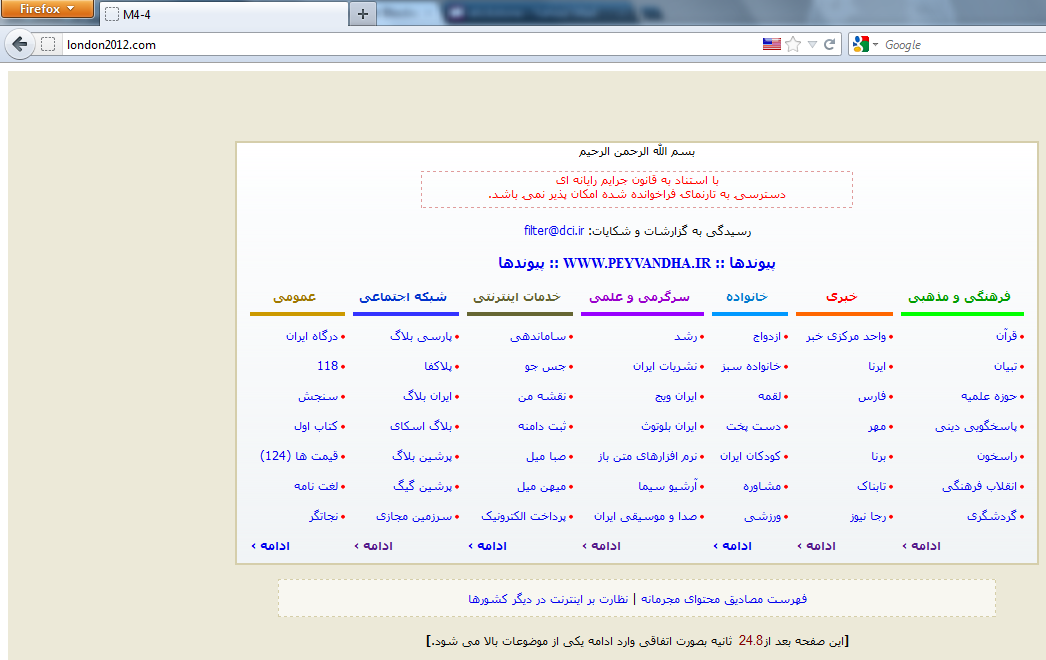Viewport: 1046px width, 660px height.
Task: Reload the current page
Action: (x=829, y=44)
